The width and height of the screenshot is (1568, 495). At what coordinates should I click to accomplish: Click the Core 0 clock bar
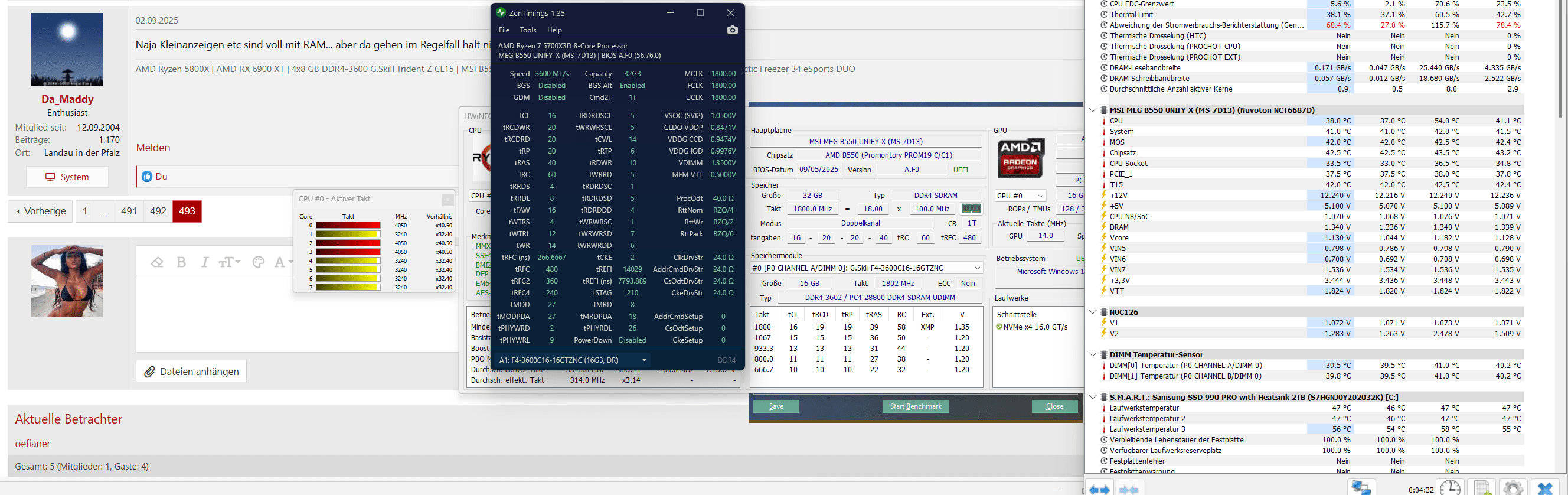tap(348, 225)
